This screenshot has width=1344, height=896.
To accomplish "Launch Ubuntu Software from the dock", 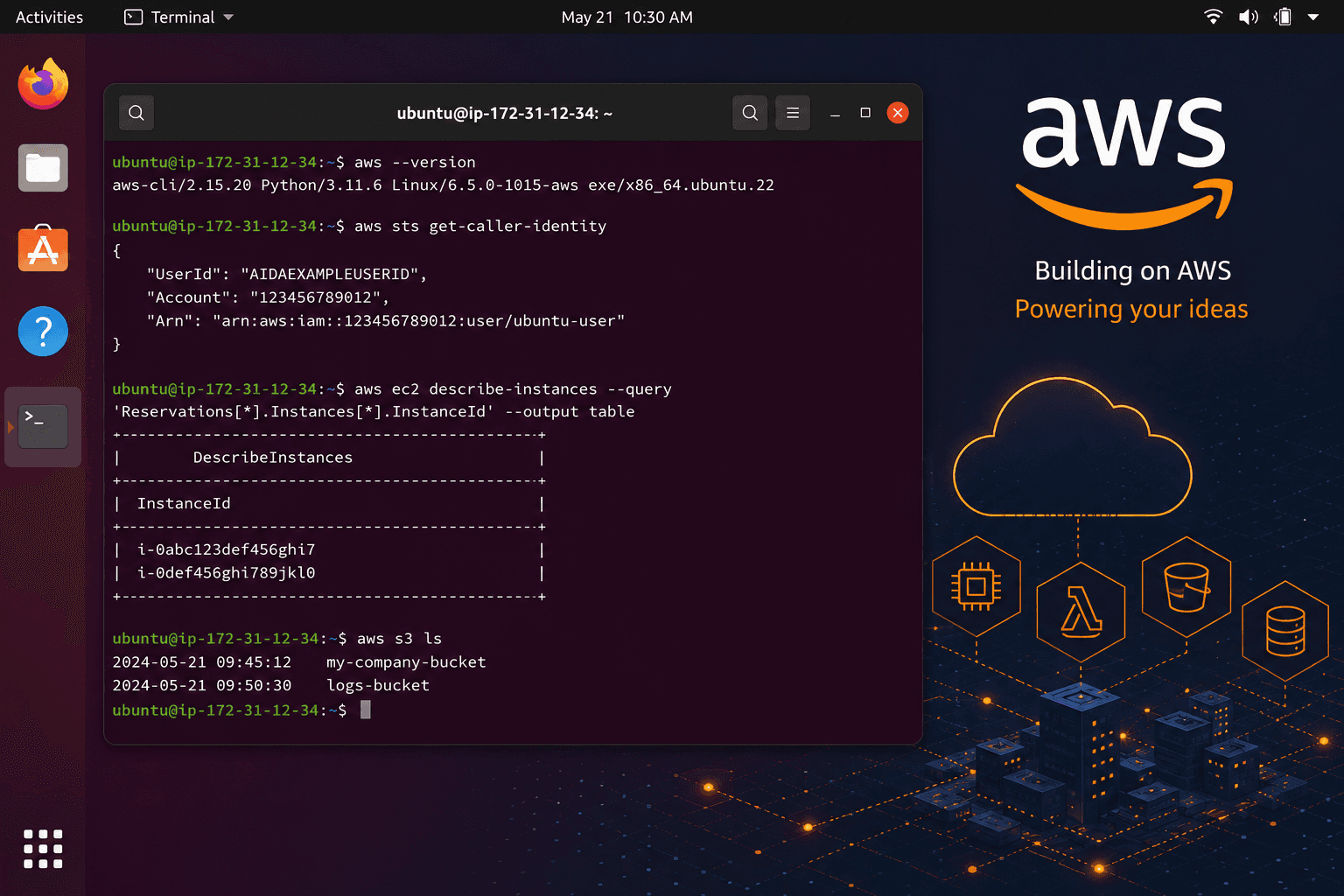I will pyautogui.click(x=43, y=248).
